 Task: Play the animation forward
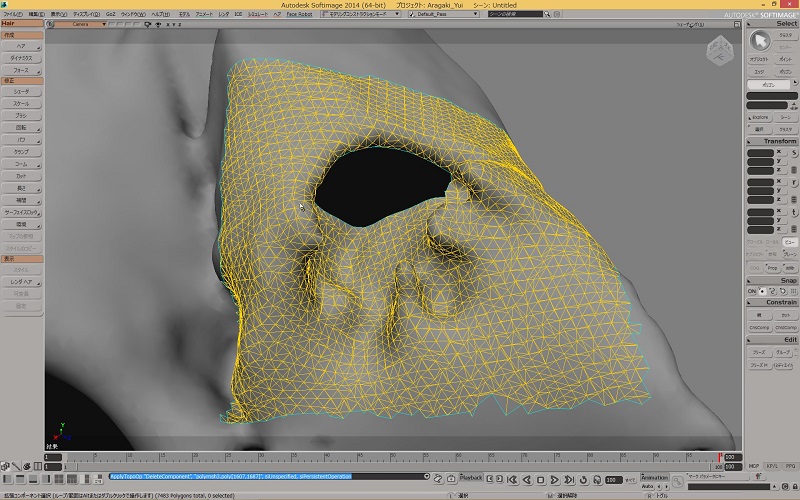tap(555, 480)
